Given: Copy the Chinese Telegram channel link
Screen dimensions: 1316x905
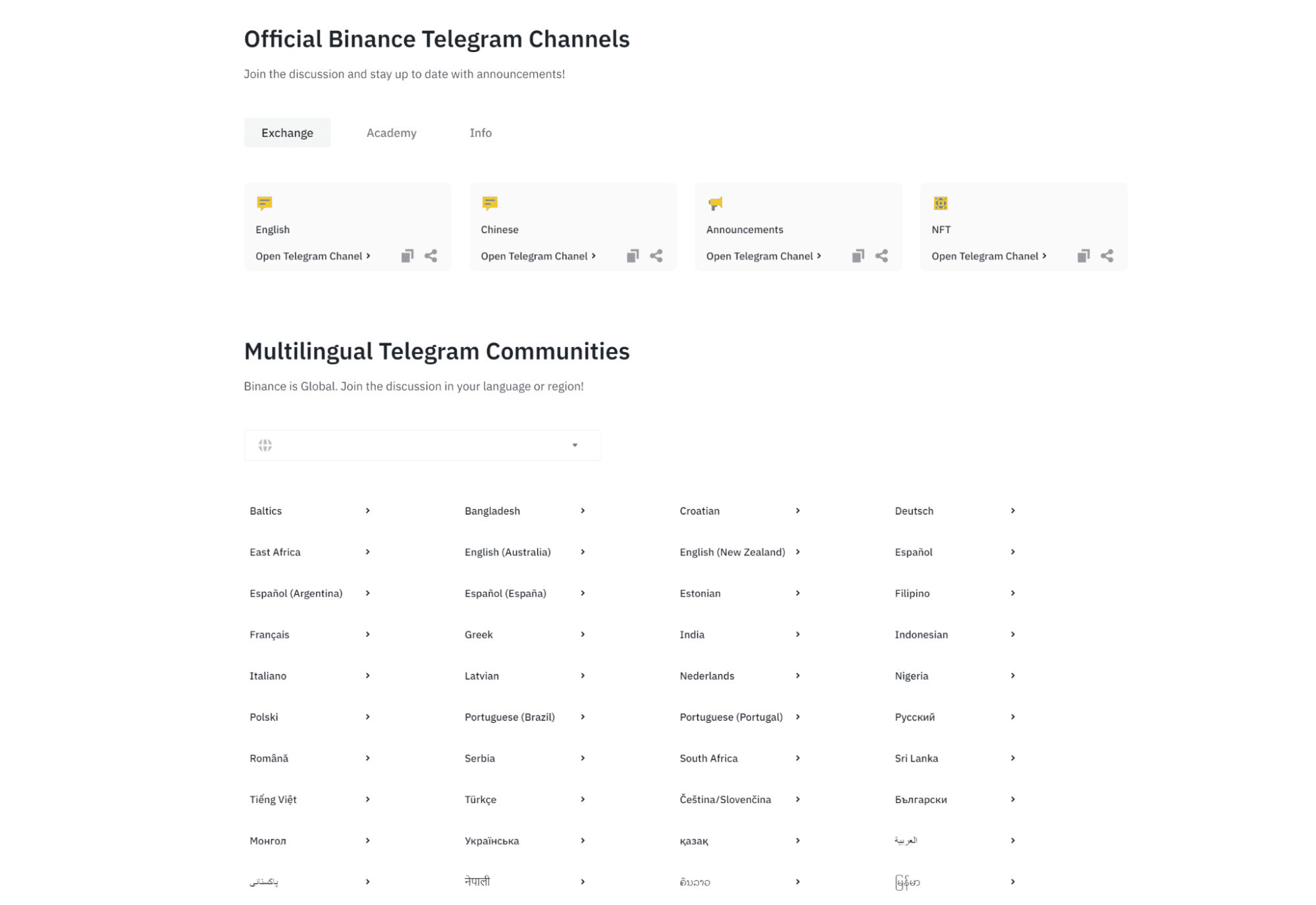Looking at the screenshot, I should (x=632, y=256).
